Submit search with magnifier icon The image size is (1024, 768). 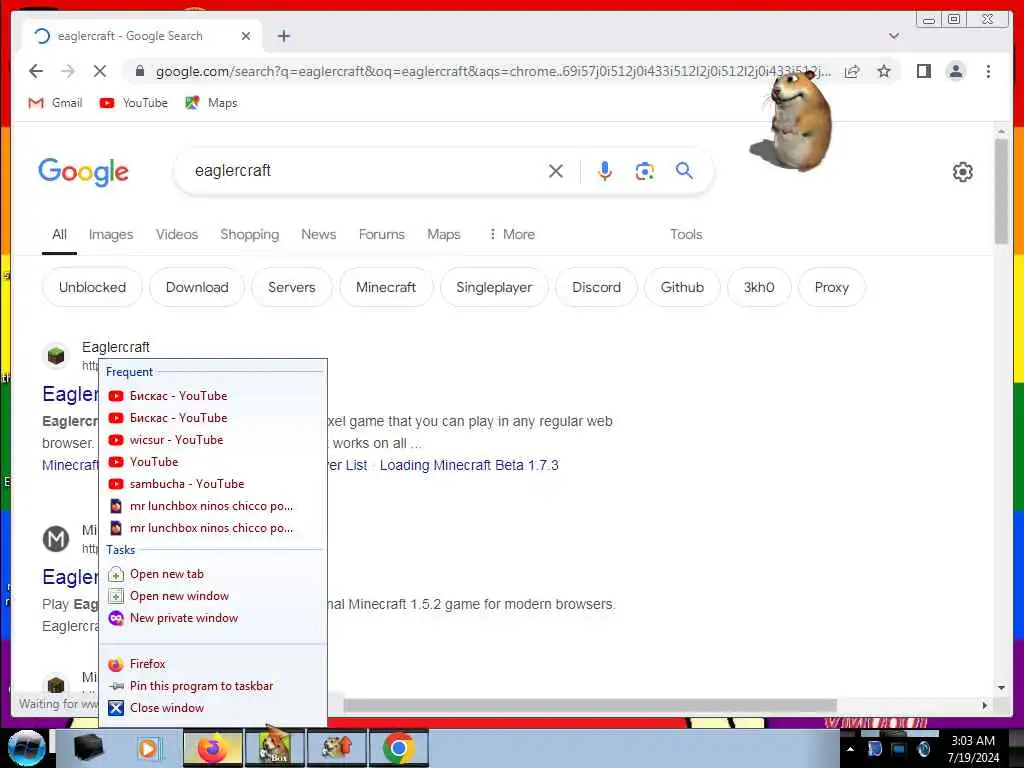(x=684, y=170)
